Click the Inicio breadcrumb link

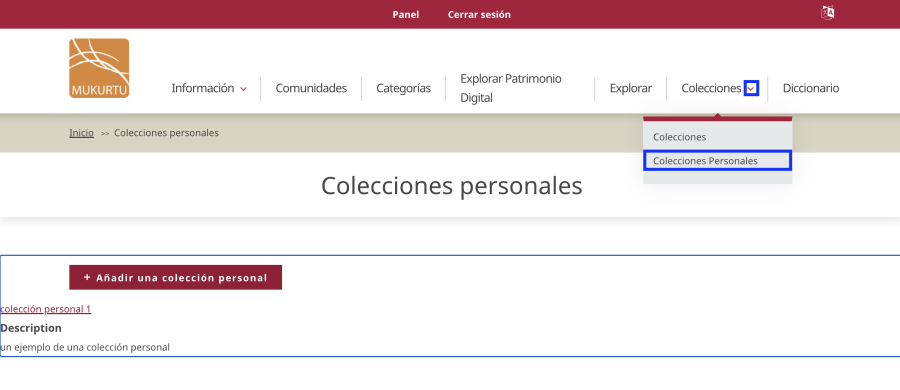point(82,133)
